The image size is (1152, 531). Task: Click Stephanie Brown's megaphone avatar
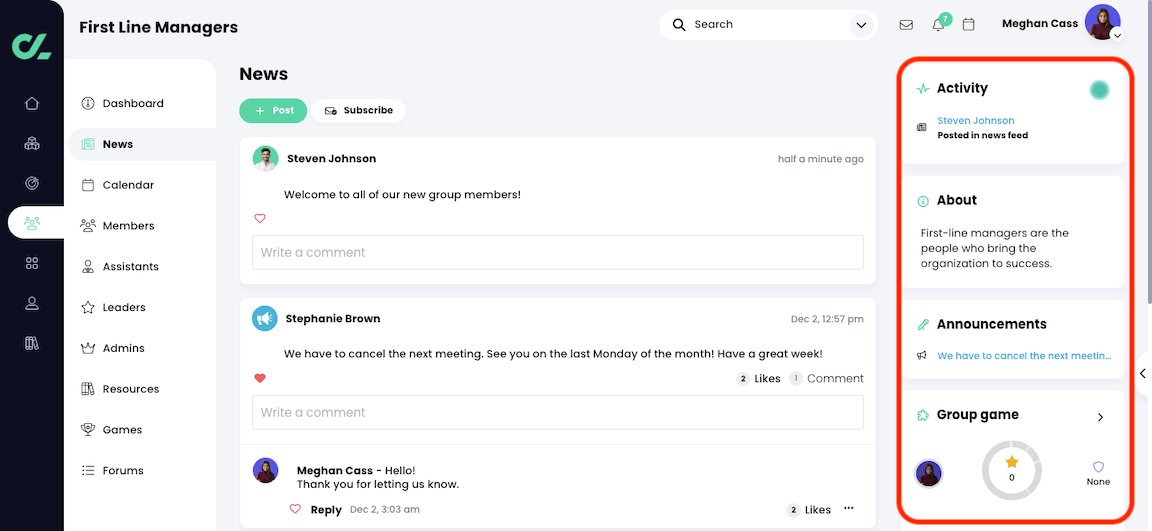point(264,319)
